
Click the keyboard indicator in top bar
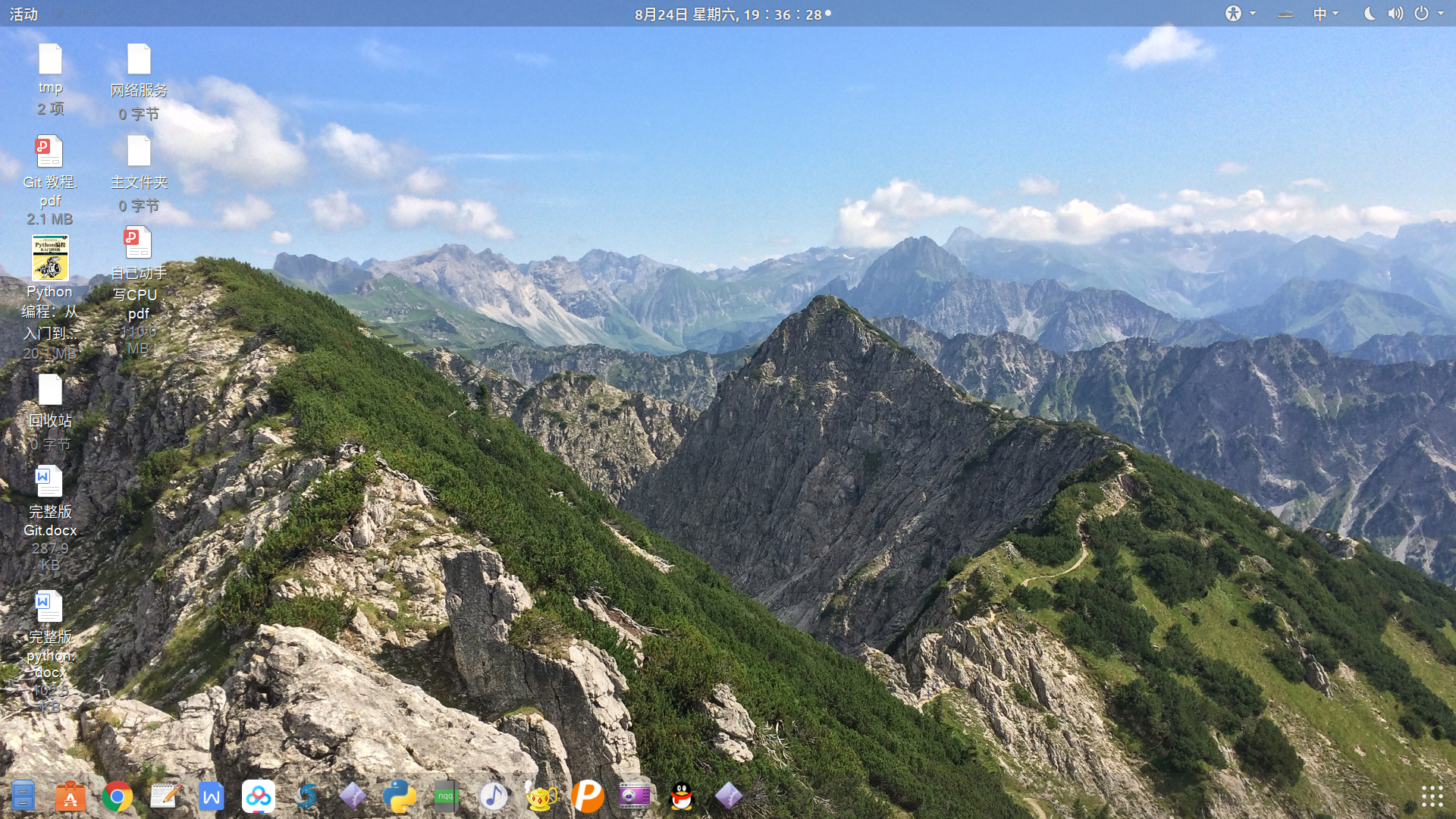pyautogui.click(x=1285, y=14)
